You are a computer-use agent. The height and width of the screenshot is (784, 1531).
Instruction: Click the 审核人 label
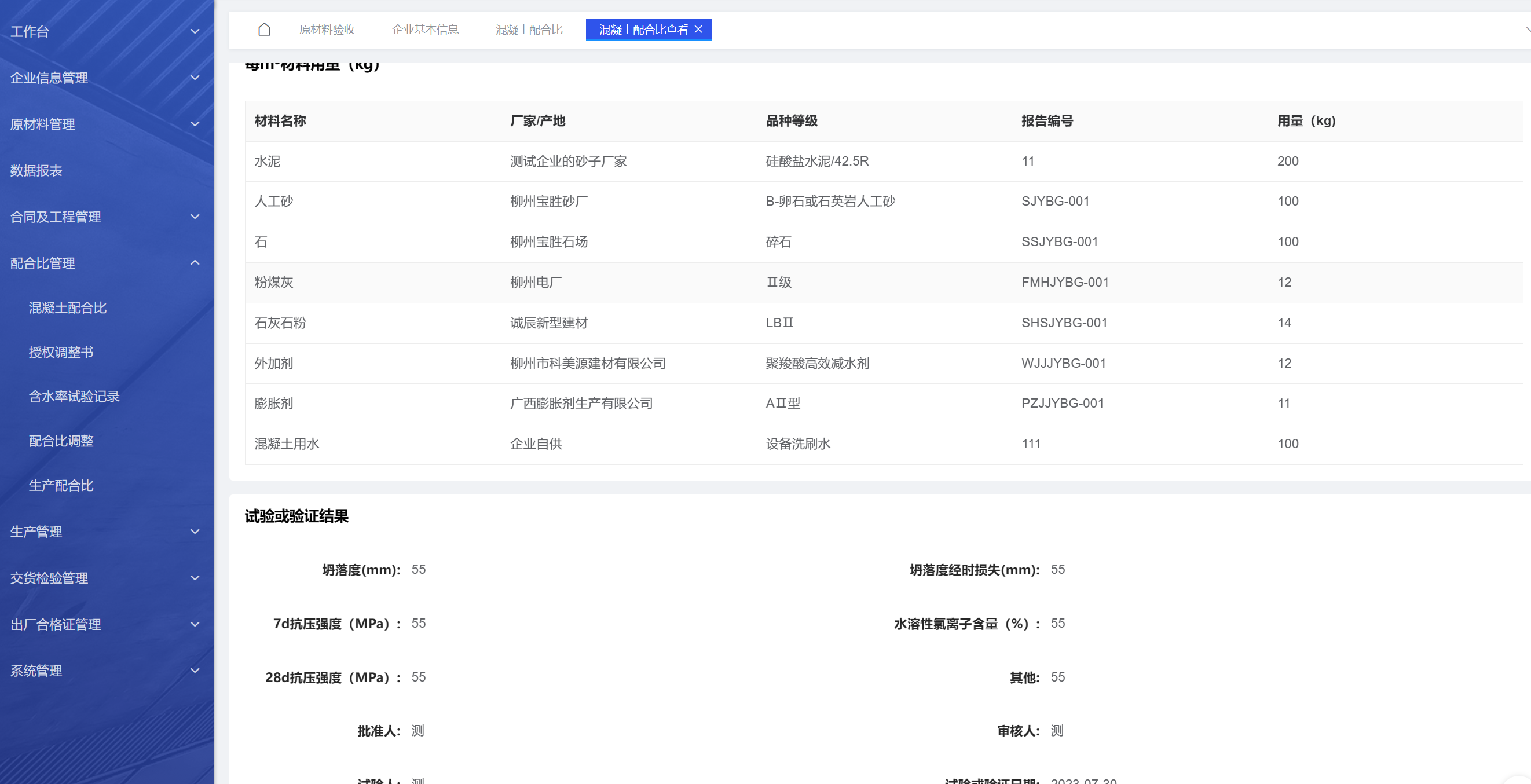[1019, 731]
